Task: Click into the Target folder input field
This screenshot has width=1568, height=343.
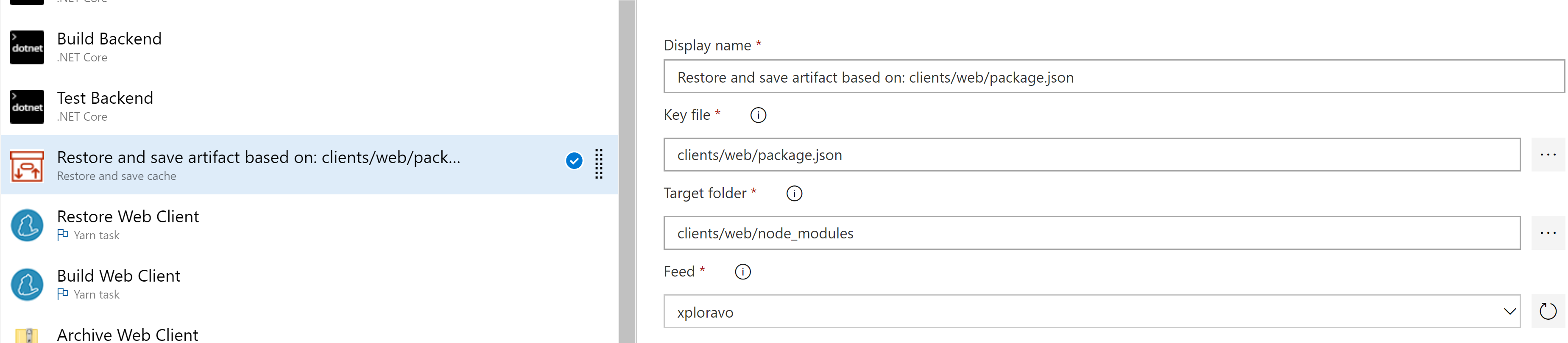Action: point(1092,233)
